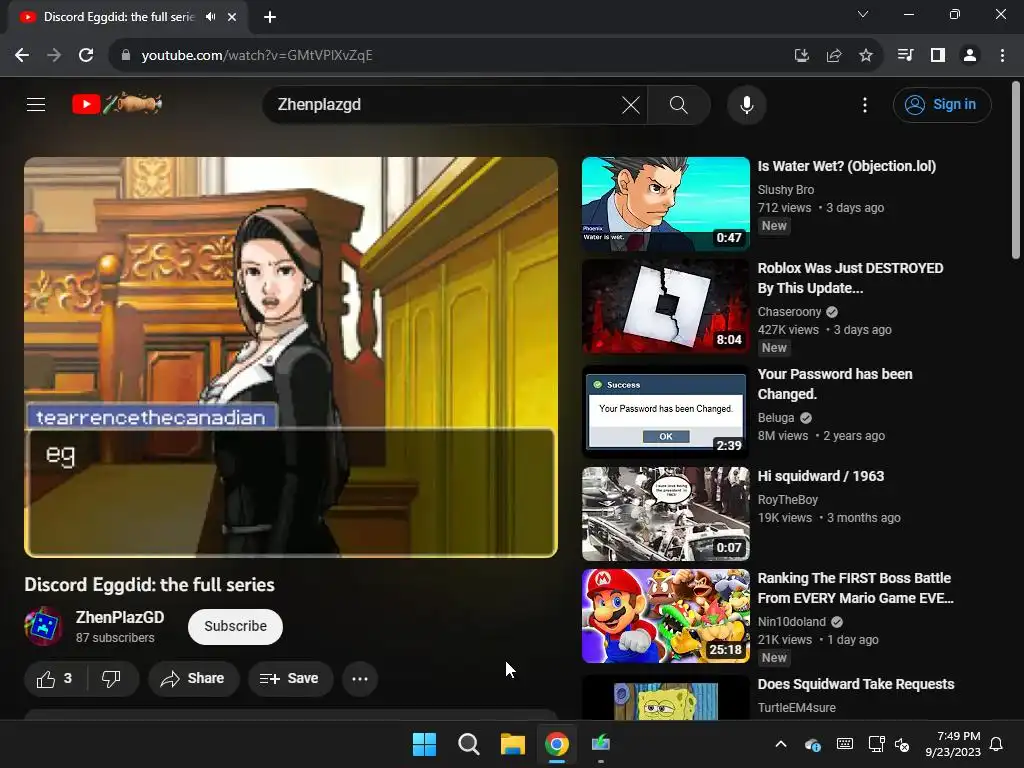Bookmark this tab with the star
The width and height of the screenshot is (1024, 768).
tap(865, 56)
